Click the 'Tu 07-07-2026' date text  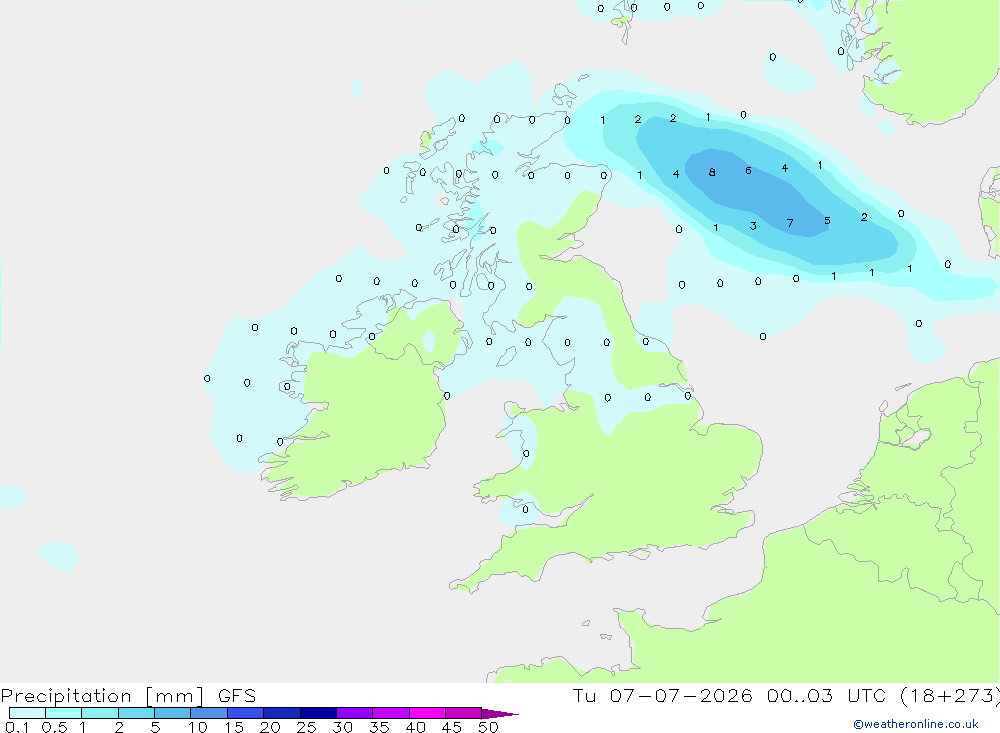(x=663, y=696)
